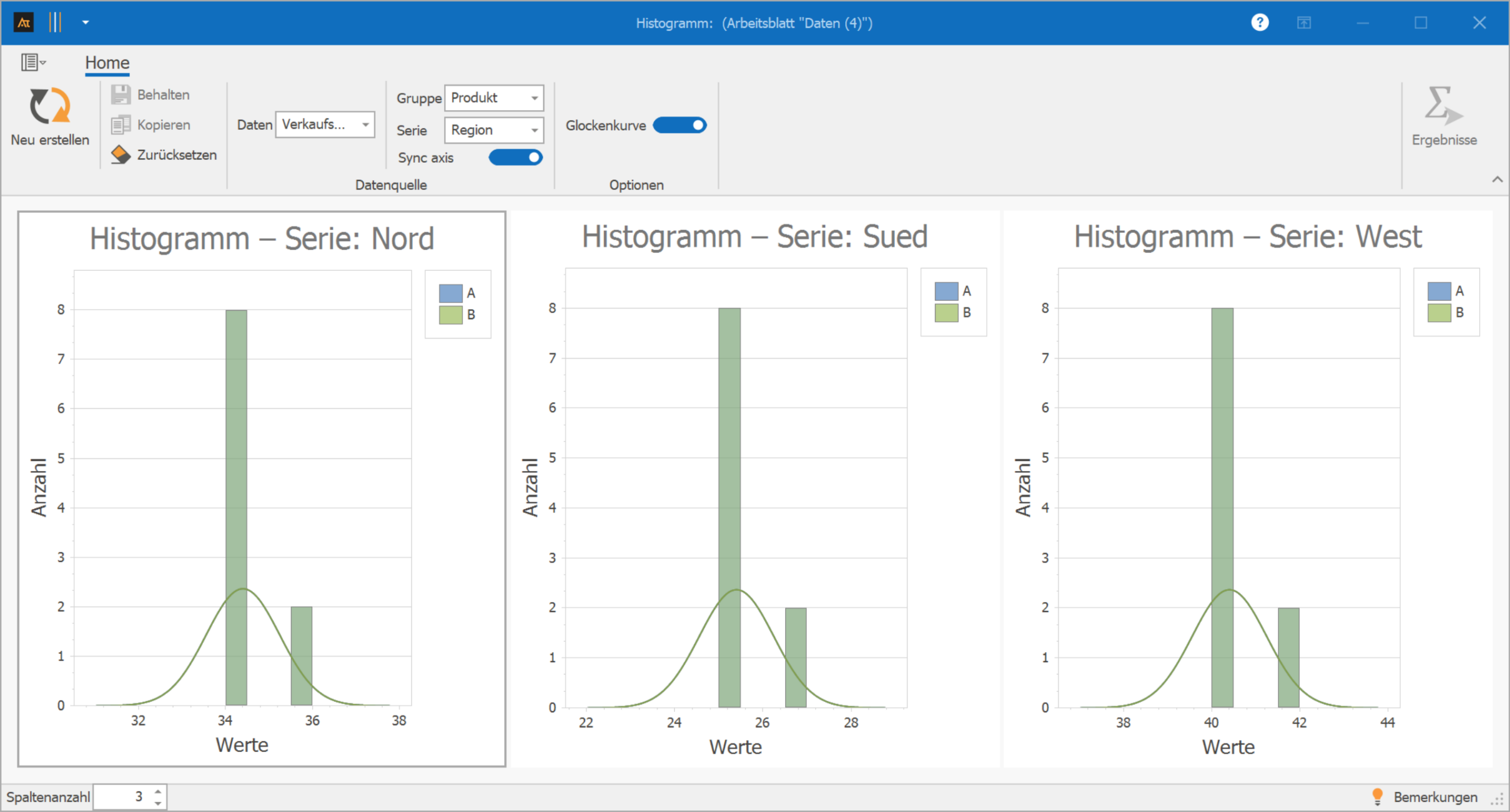
Task: Open the help question mark icon
Action: 1259,22
